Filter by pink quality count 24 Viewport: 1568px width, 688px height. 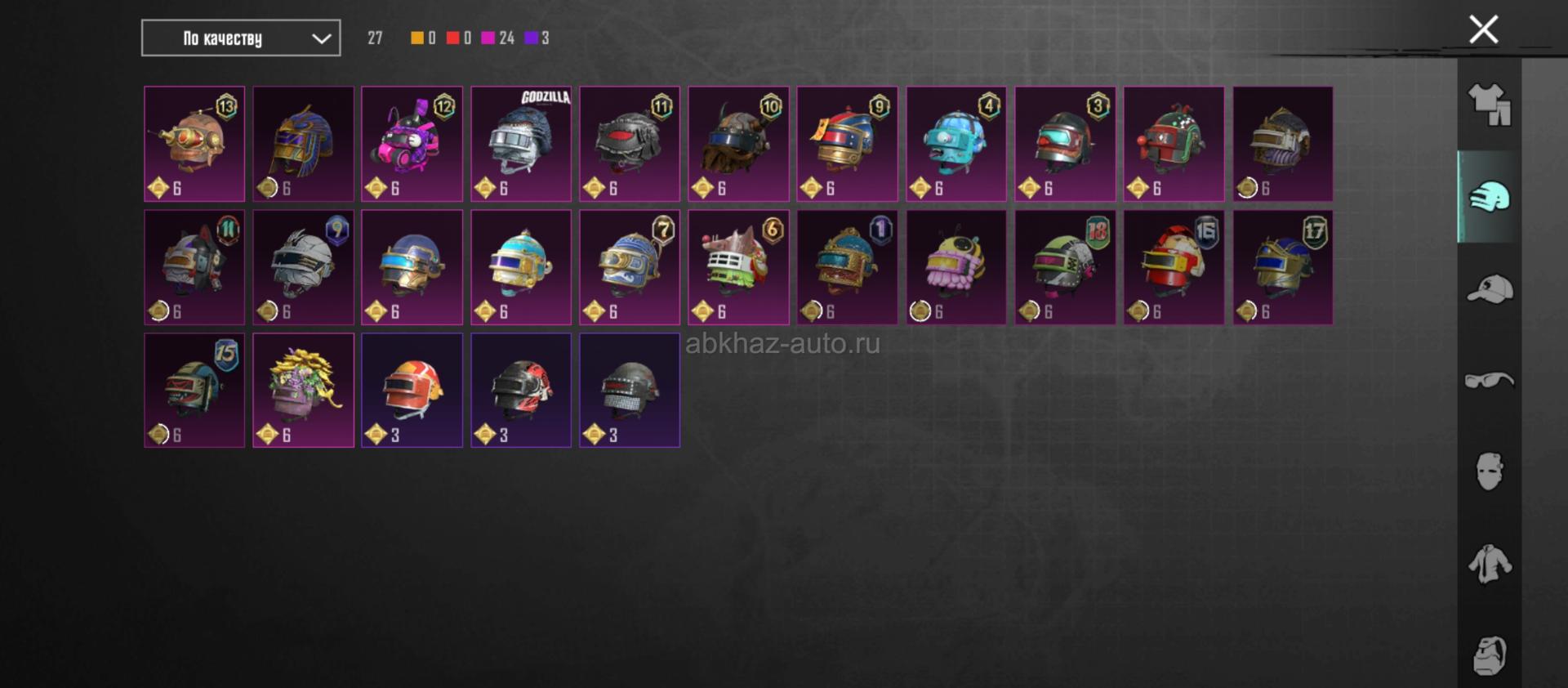tap(497, 38)
